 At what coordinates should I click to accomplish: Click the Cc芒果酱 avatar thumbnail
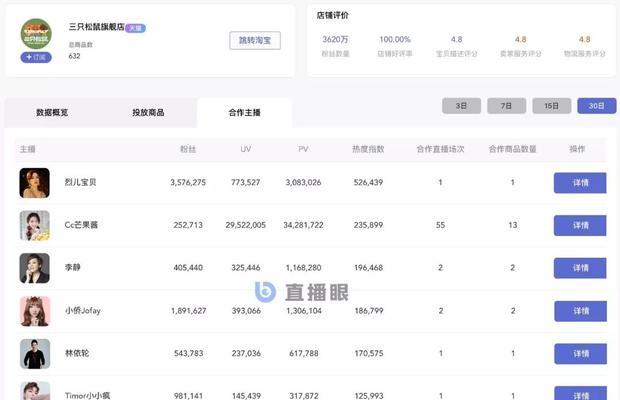tap(34, 225)
